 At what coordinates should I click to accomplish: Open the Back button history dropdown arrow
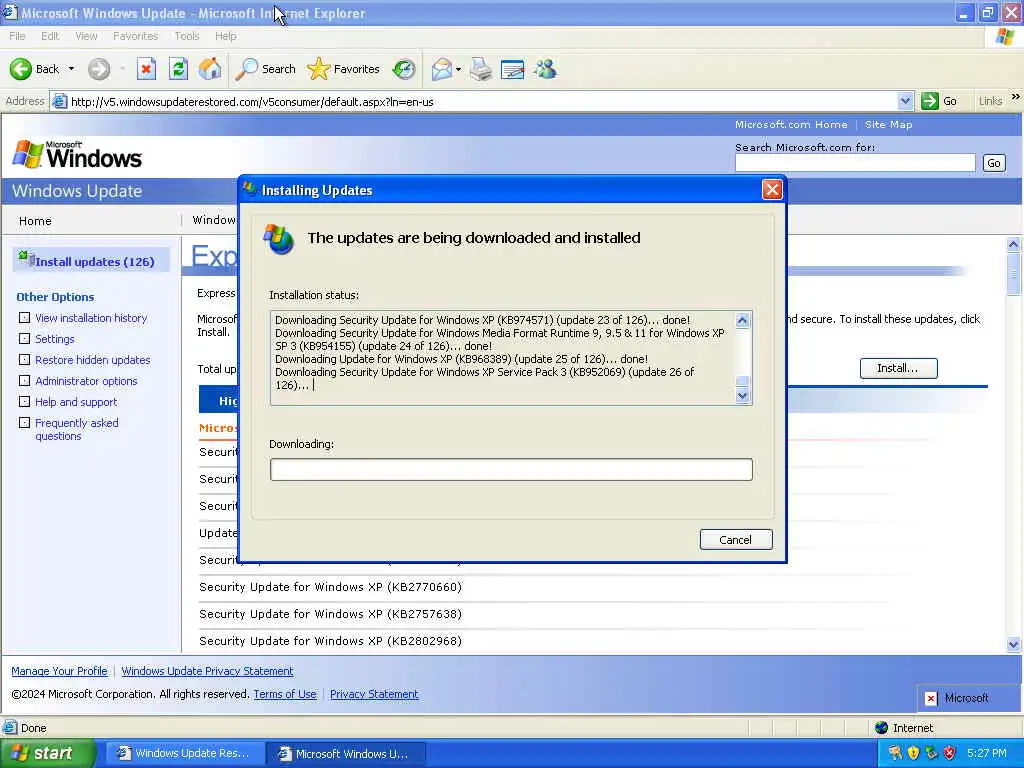tap(71, 69)
